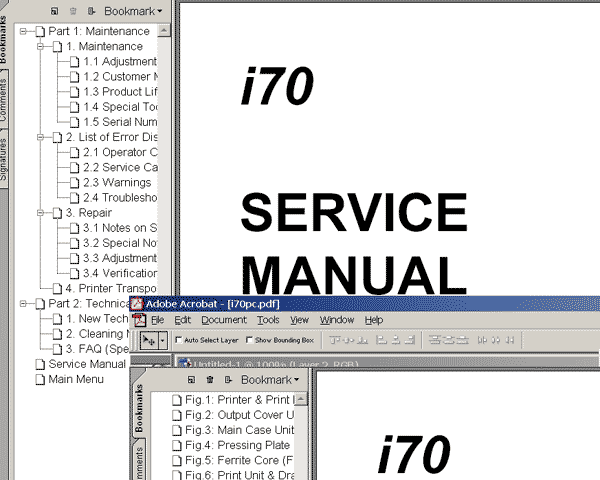Collapse the Part 1: Maintenance bookmark

click(x=23, y=31)
